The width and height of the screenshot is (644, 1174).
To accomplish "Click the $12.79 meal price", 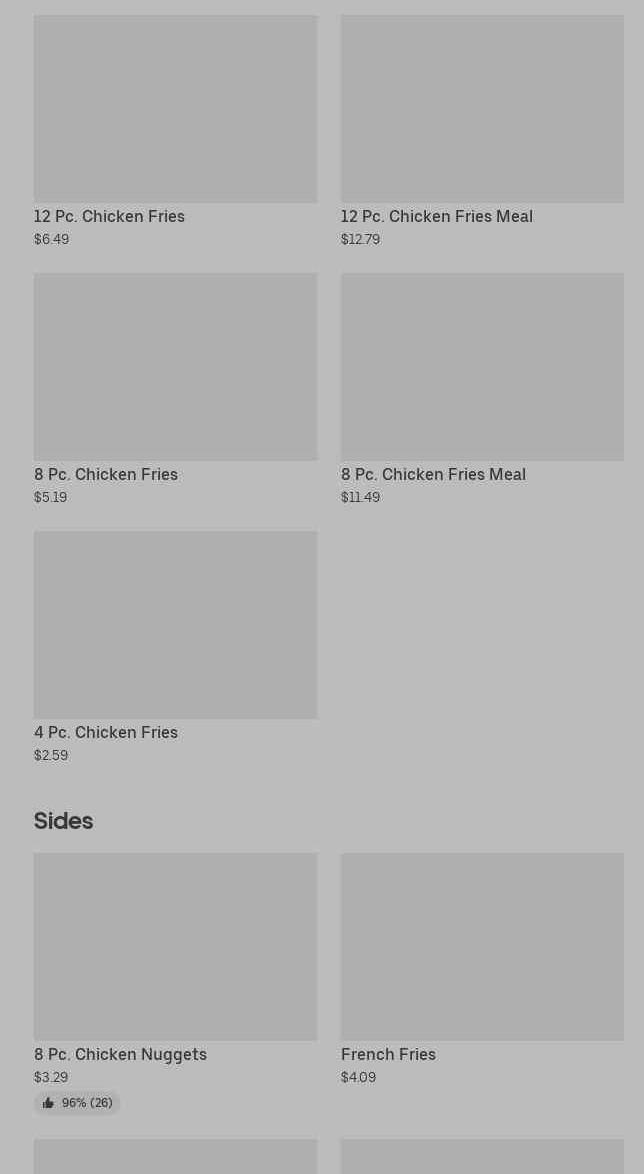I will coord(360,240).
